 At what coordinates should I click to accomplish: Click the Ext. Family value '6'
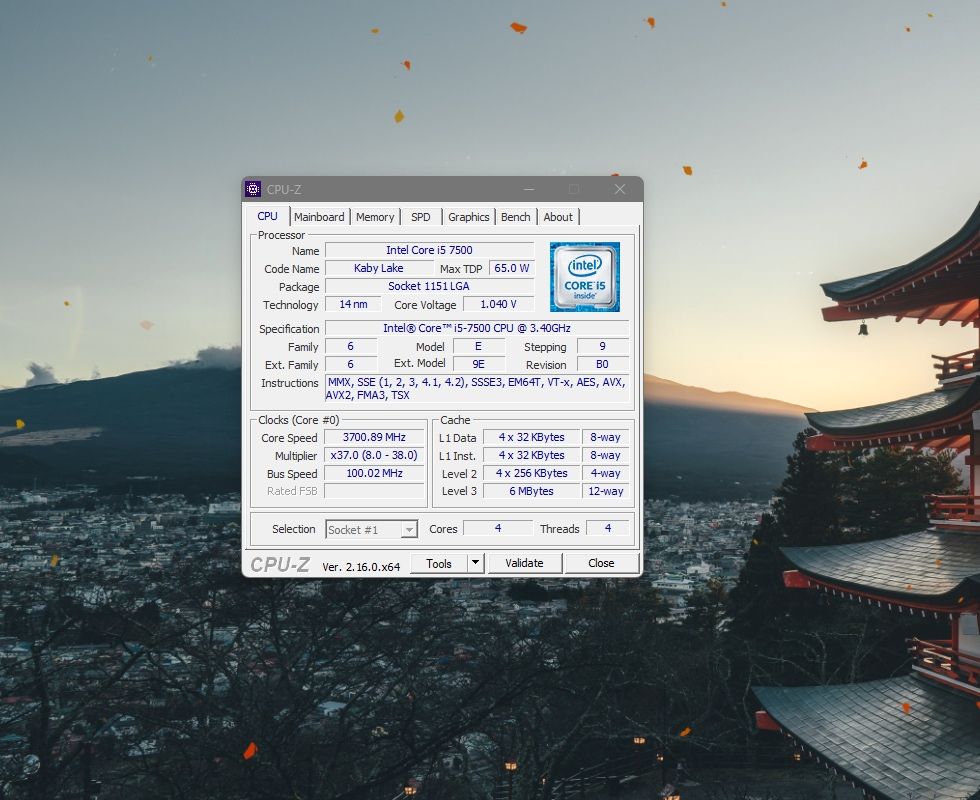tap(351, 364)
